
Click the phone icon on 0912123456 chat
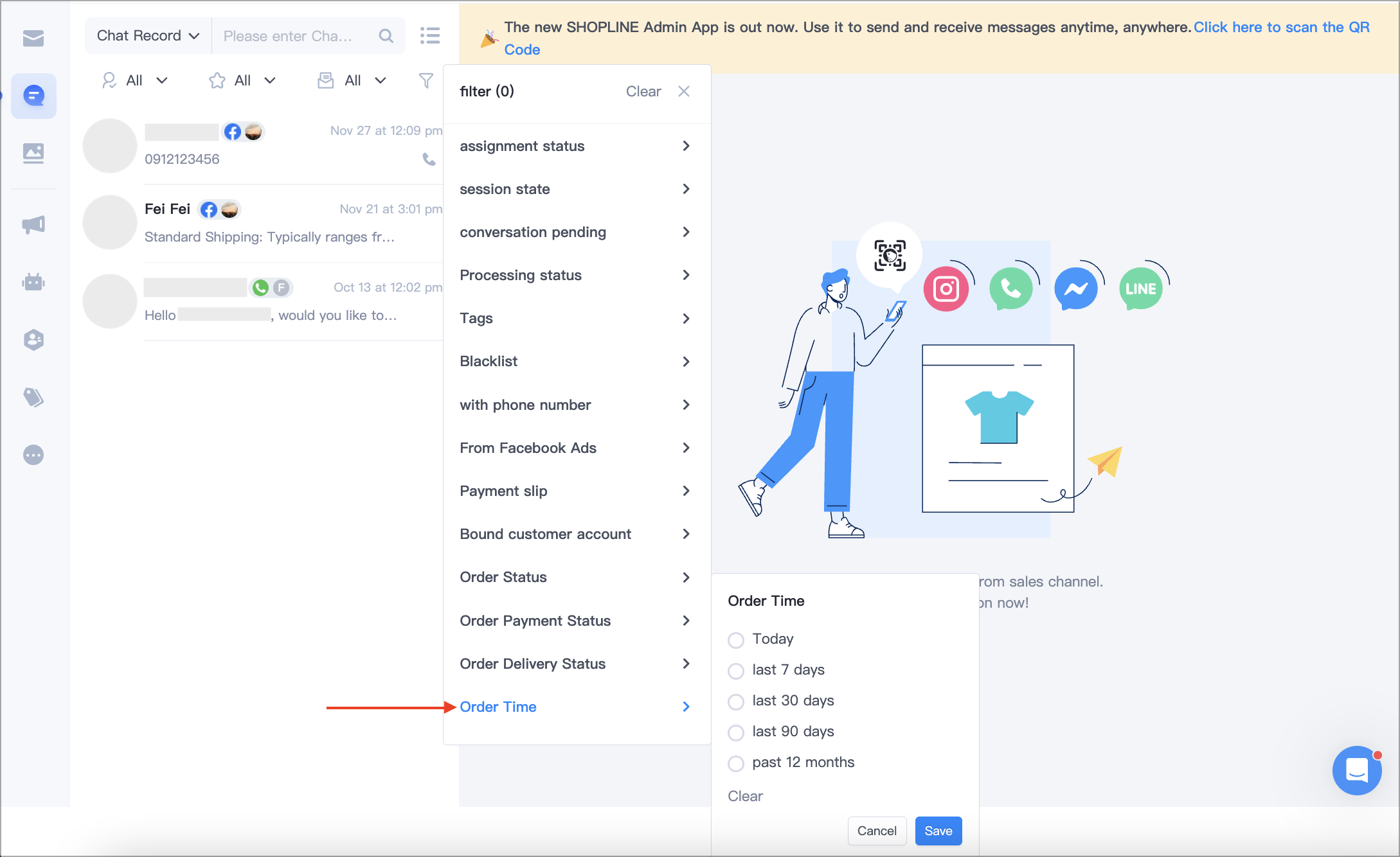click(429, 159)
